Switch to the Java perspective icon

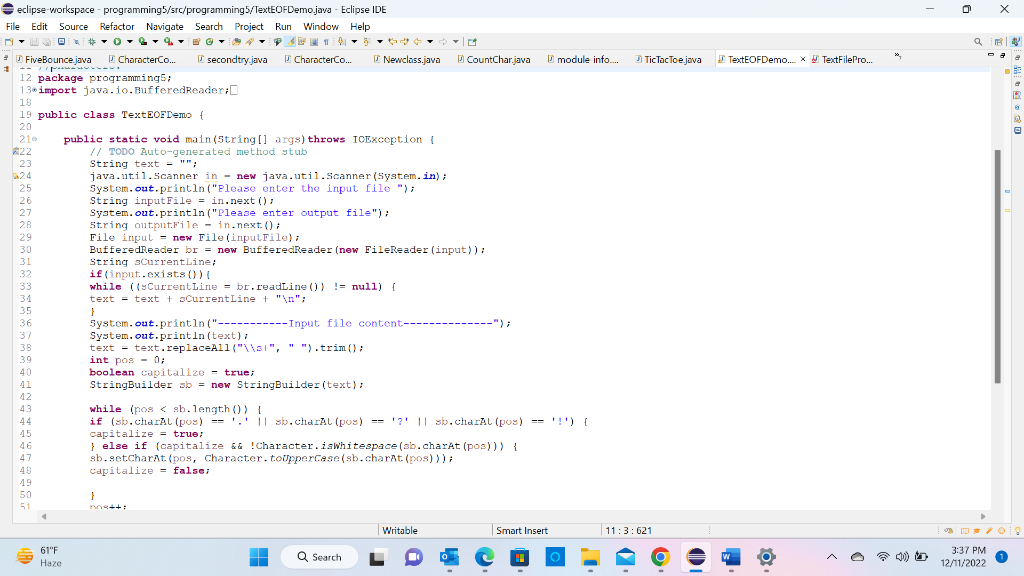point(1016,42)
